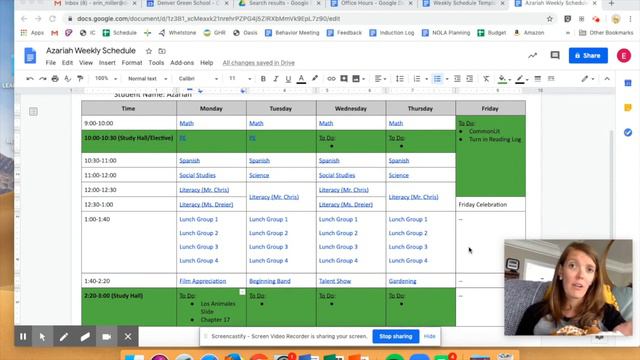
Task: Open the Insert menu
Action: coord(107,63)
